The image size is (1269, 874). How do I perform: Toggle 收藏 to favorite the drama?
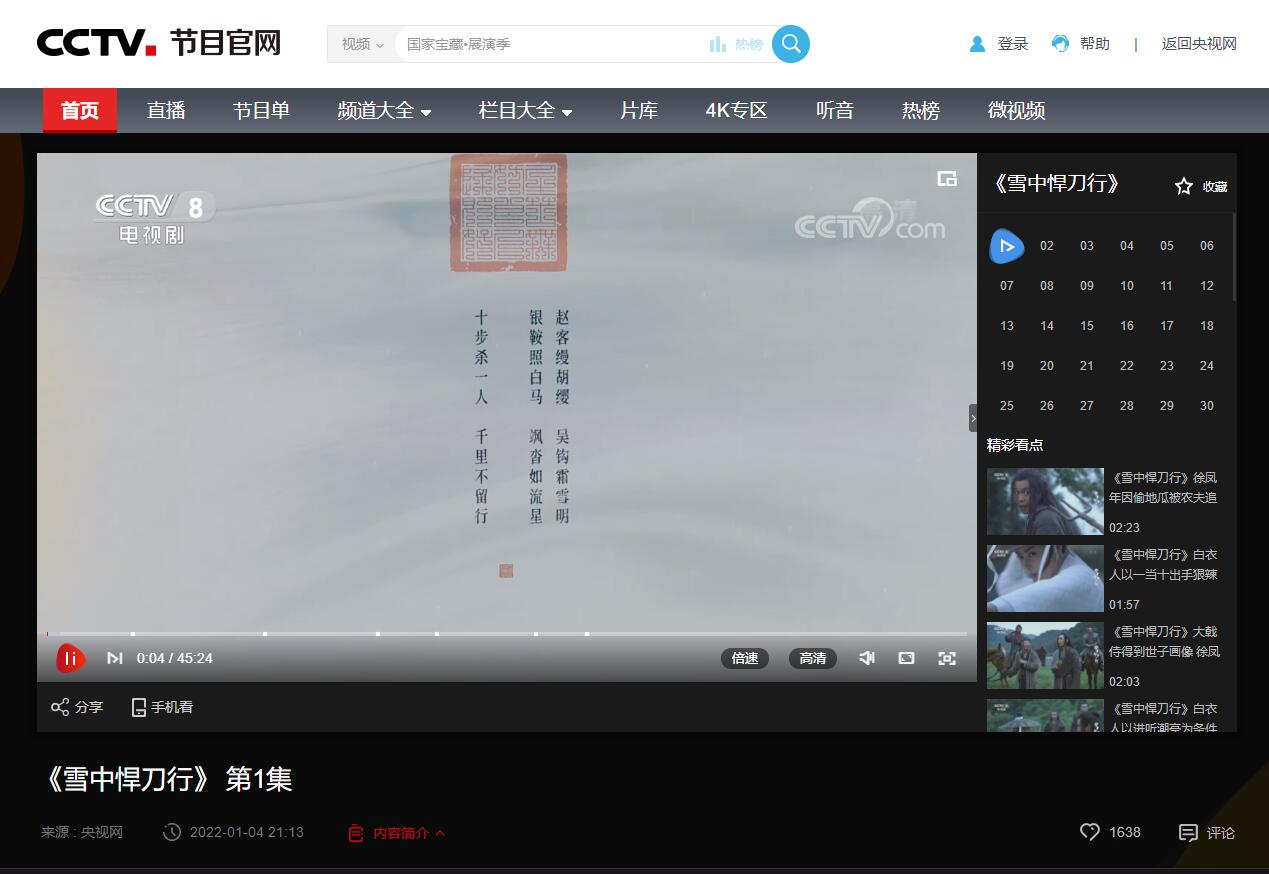1198,185
